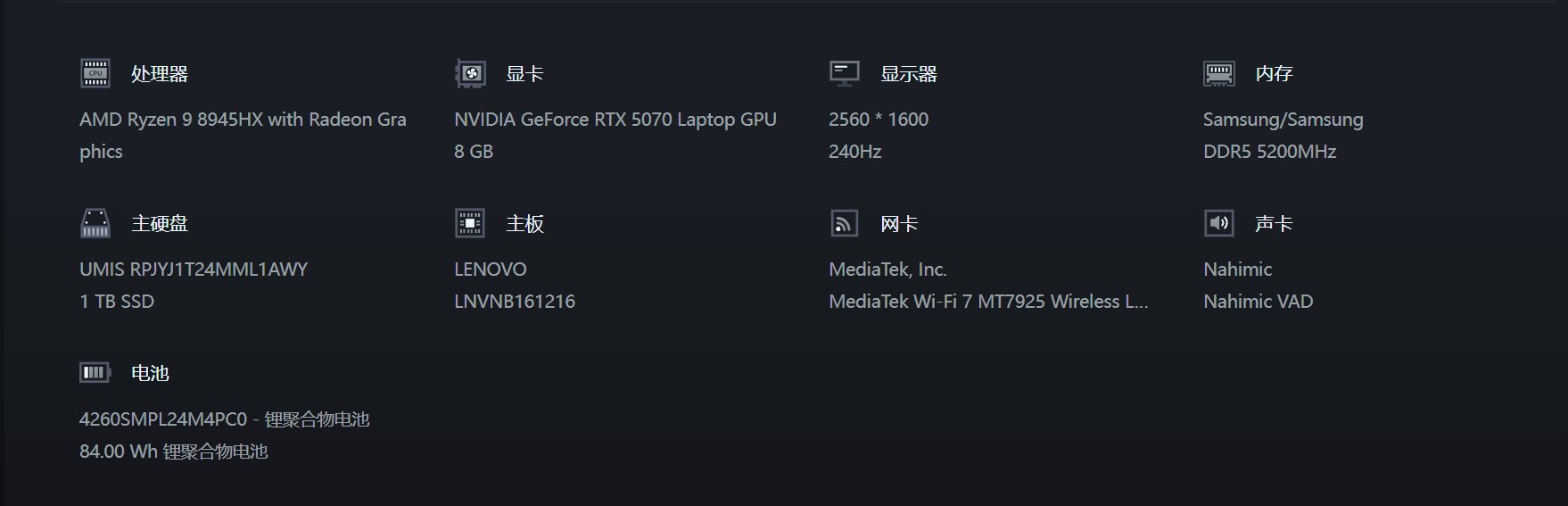Click the UMIS RPJYJ1T24MML1AWY disk model

pyautogui.click(x=194, y=270)
